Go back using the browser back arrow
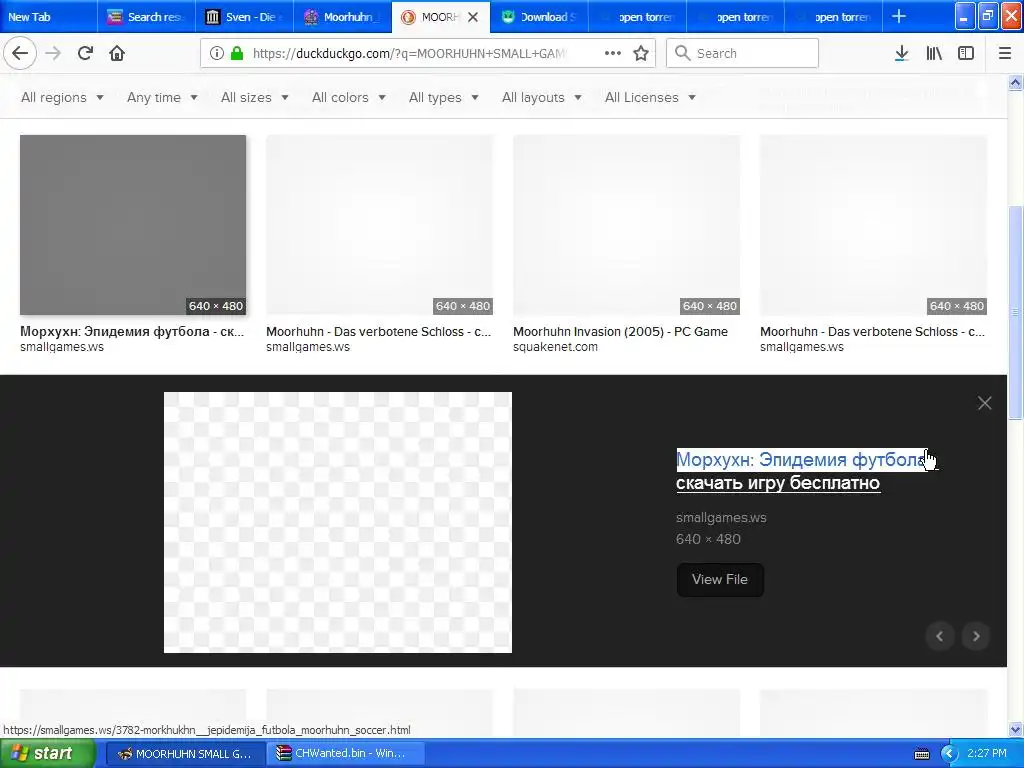The image size is (1024, 768). (20, 53)
